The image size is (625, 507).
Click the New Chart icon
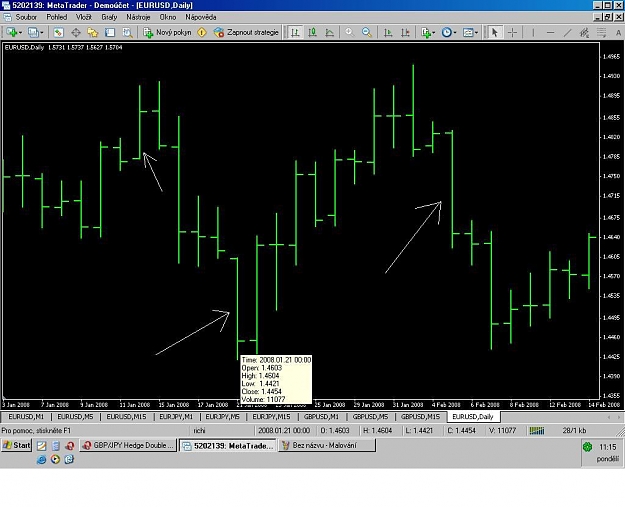(11, 32)
